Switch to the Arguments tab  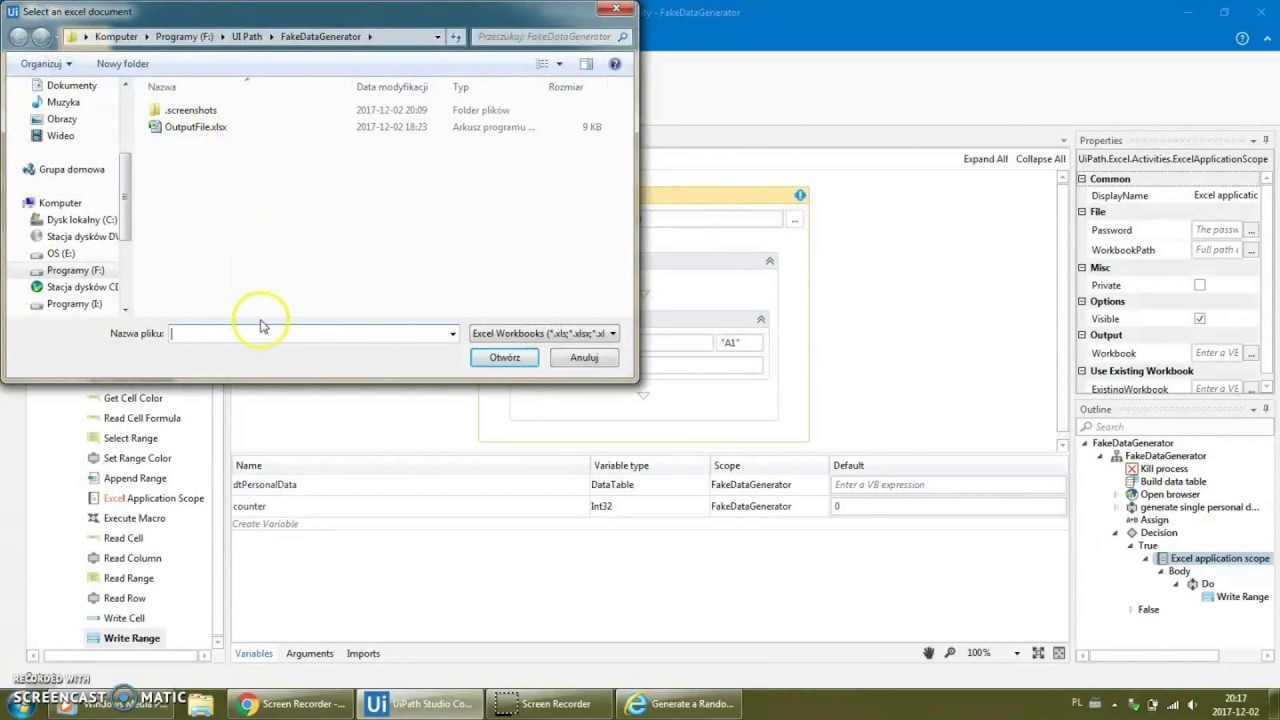(310, 653)
